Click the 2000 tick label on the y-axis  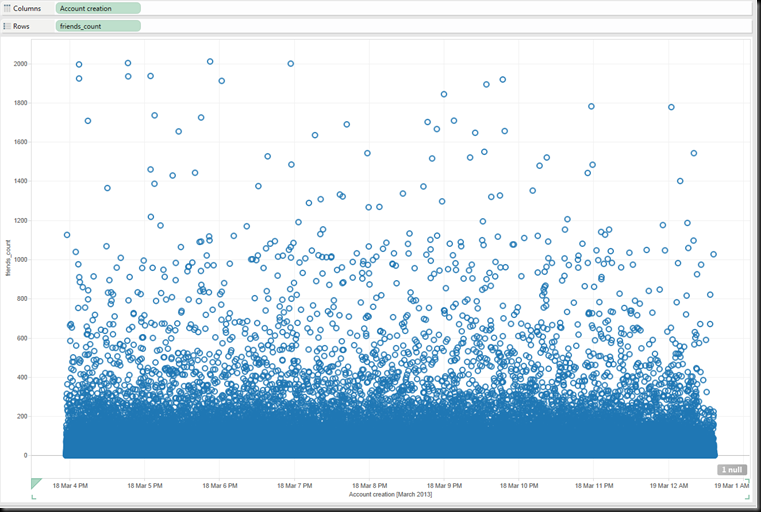point(20,64)
